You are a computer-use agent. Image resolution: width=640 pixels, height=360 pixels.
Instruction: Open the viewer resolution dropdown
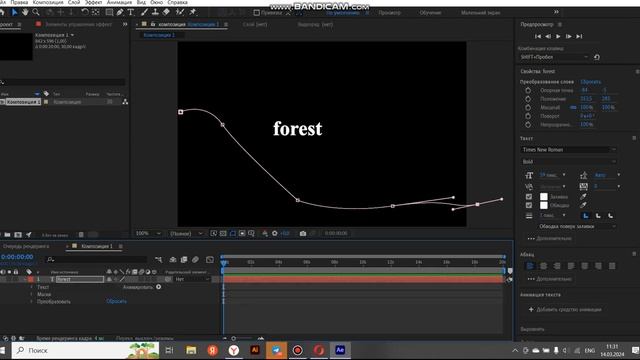coord(186,233)
